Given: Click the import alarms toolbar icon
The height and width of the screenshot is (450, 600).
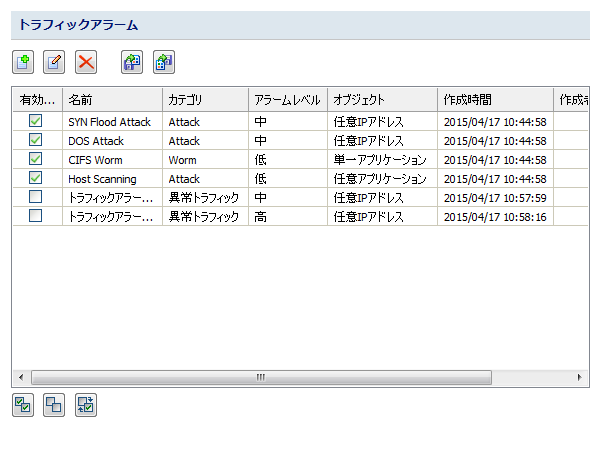Looking at the screenshot, I should [132, 62].
